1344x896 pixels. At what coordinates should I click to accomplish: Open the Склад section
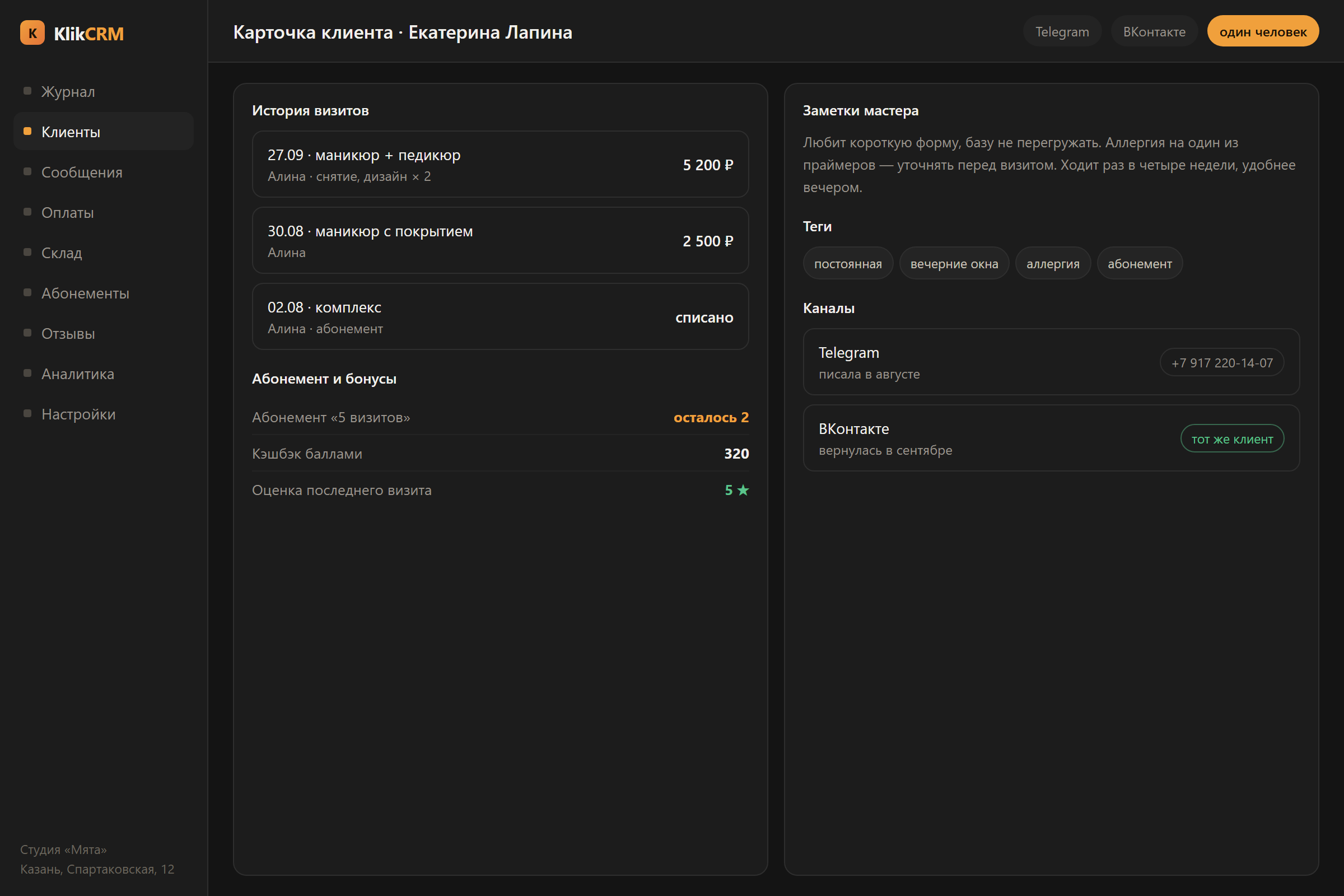pos(104,253)
